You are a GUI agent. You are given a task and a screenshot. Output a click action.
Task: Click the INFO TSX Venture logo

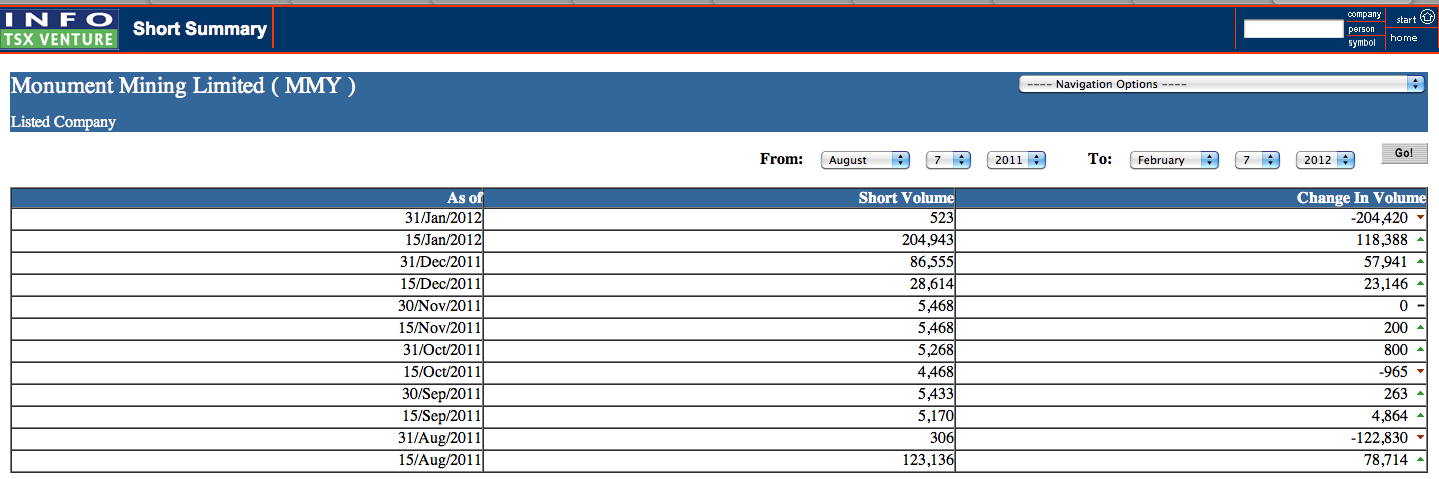(x=60, y=29)
